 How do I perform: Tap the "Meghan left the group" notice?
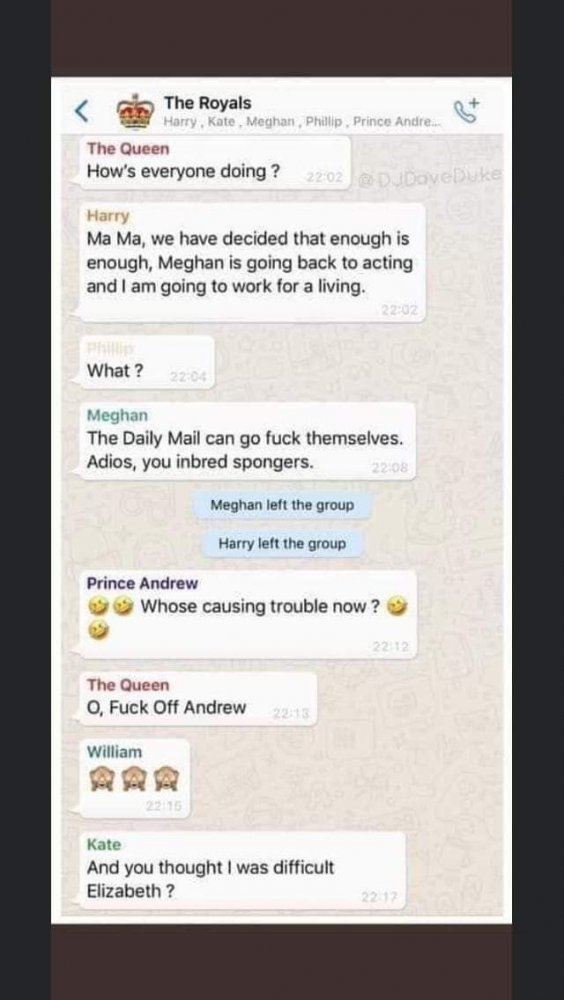(x=282, y=505)
